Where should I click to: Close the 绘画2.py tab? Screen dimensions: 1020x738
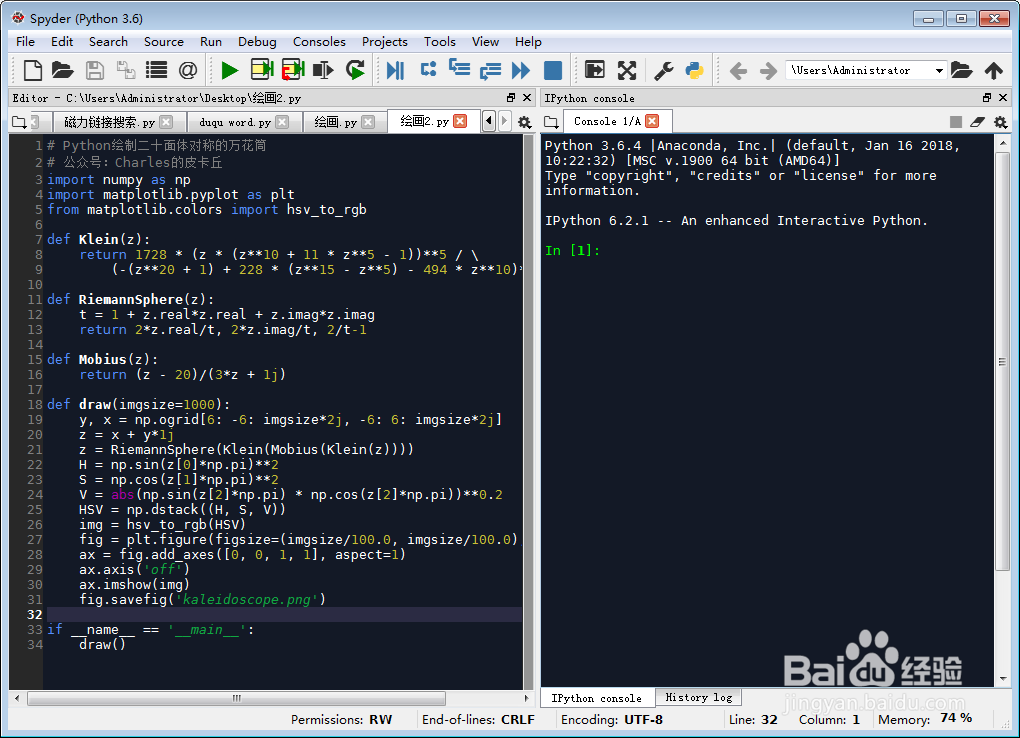coord(460,121)
